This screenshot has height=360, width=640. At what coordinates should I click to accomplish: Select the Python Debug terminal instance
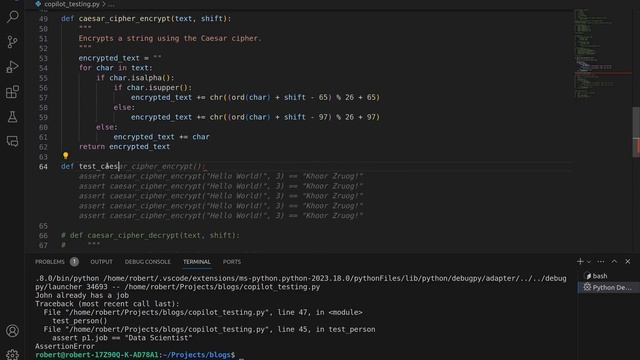[x=608, y=287]
